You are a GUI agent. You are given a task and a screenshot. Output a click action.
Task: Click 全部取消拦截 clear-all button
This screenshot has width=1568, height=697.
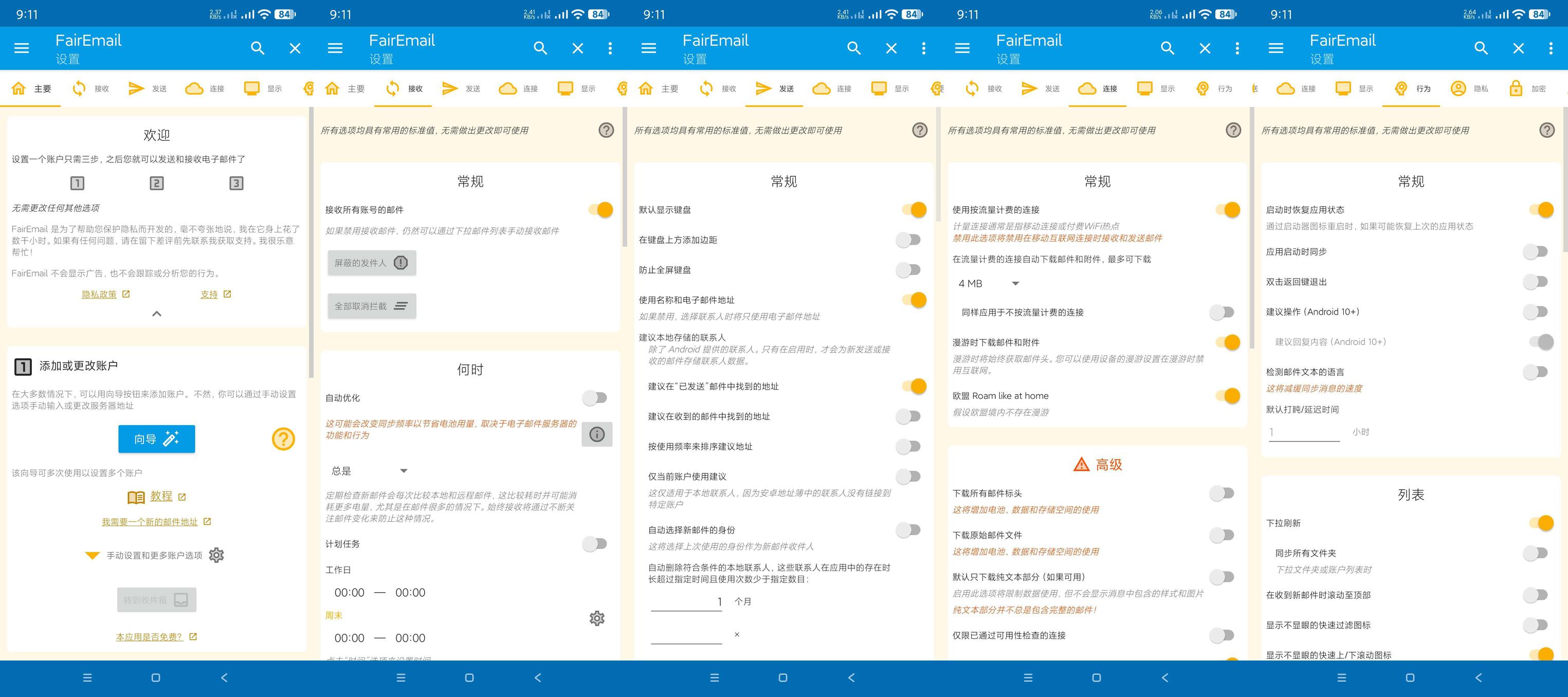coord(371,306)
